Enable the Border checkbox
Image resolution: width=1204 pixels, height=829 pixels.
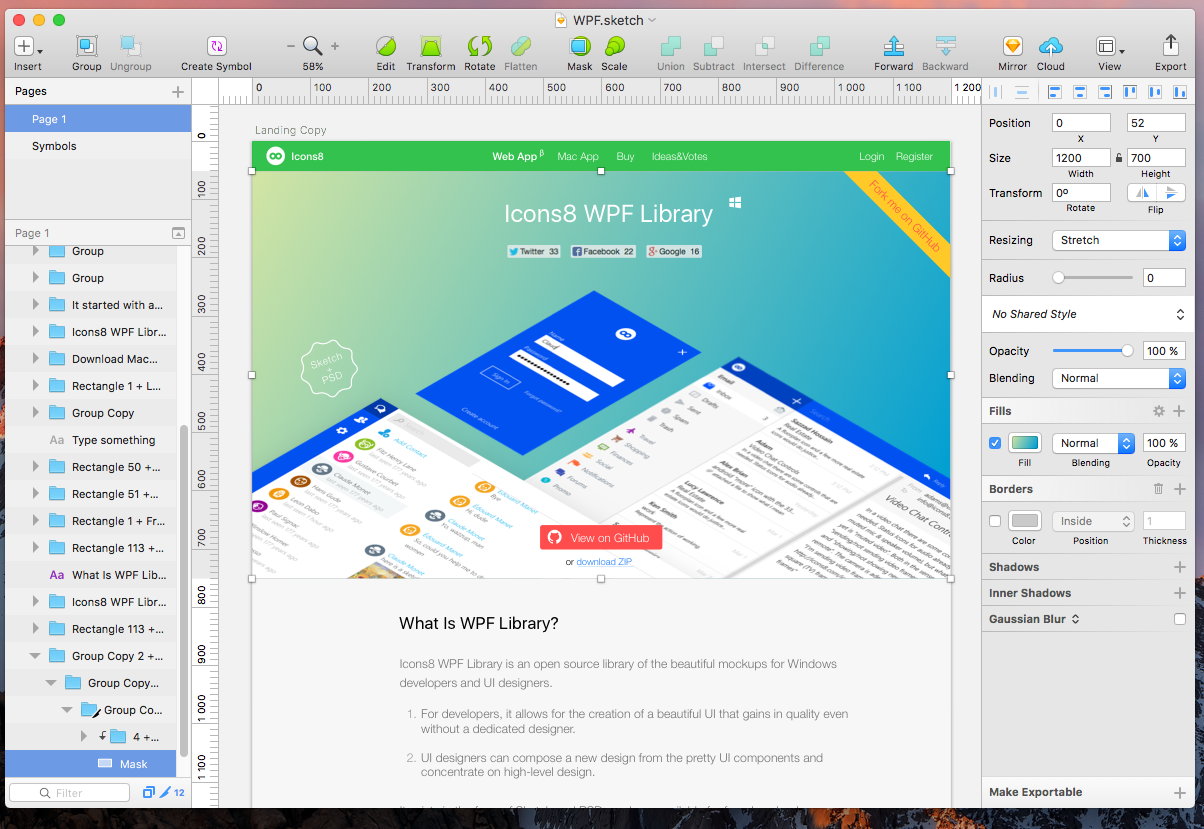point(995,521)
